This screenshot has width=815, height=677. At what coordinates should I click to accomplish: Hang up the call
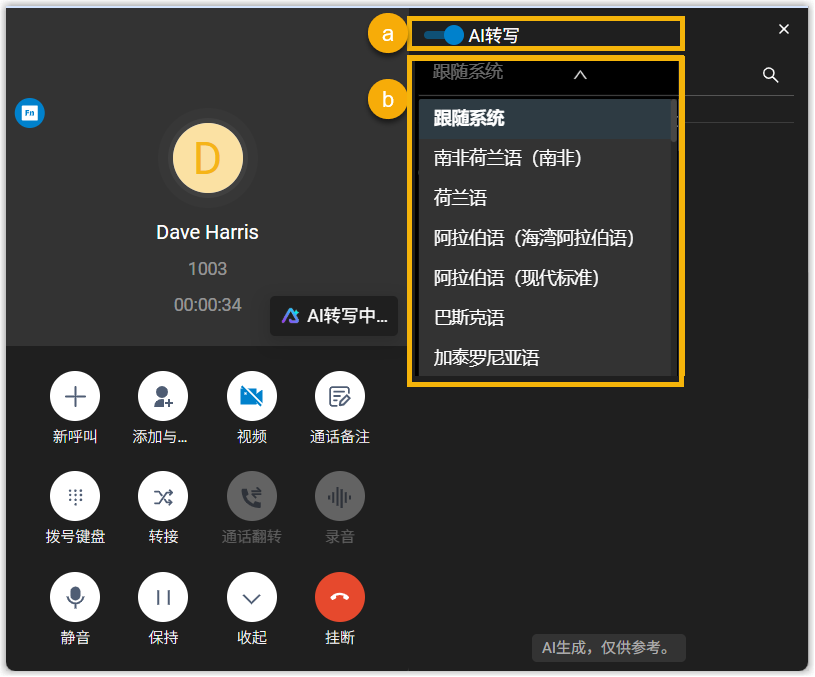pyautogui.click(x=339, y=598)
